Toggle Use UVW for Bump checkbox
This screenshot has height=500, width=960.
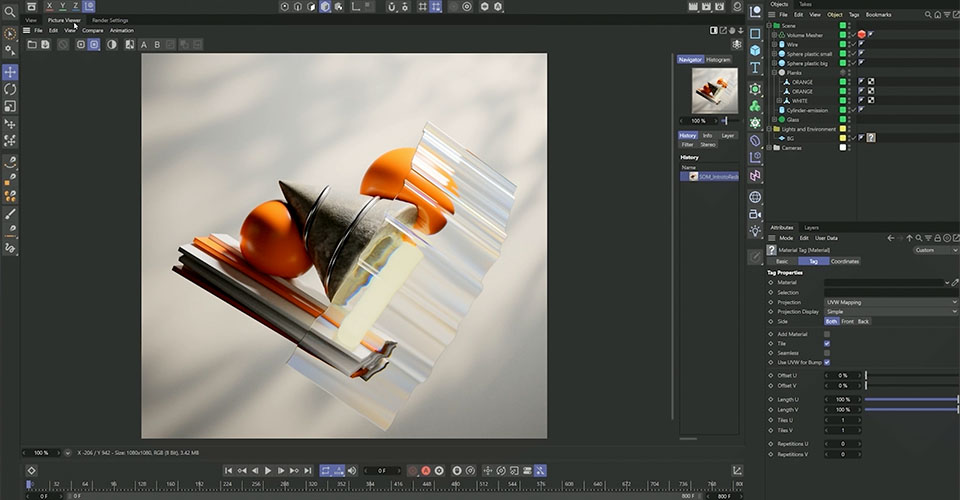[x=827, y=362]
